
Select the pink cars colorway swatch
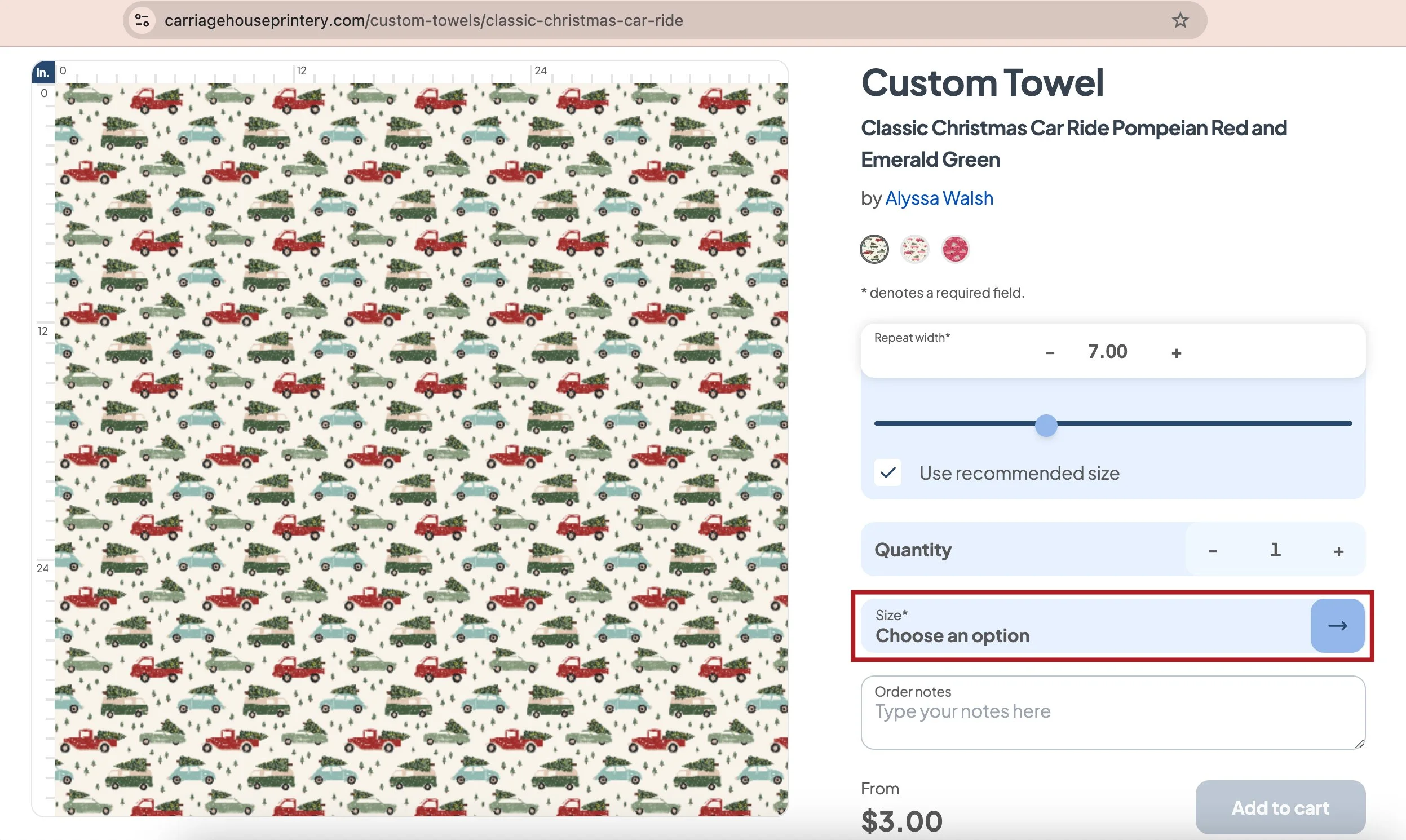(915, 249)
